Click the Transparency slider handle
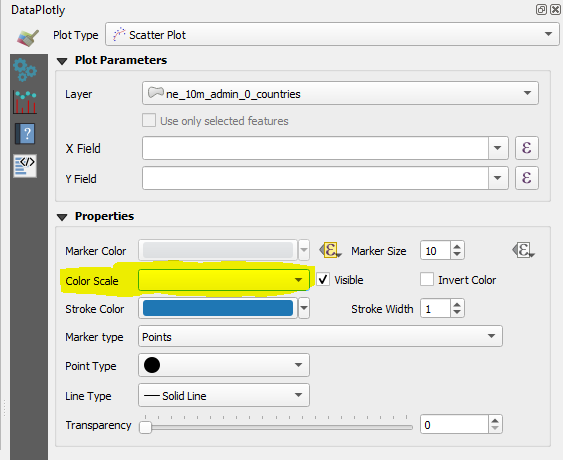The height and width of the screenshot is (460, 563). [145, 427]
